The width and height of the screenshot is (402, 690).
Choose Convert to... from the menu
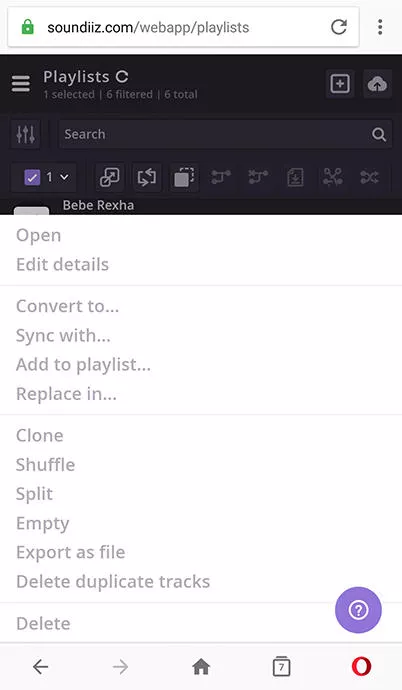(x=67, y=306)
